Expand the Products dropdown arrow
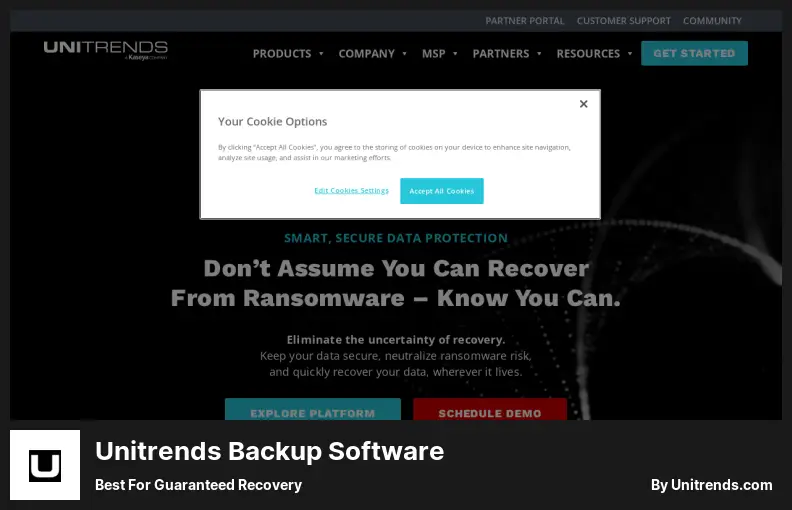 (321, 54)
